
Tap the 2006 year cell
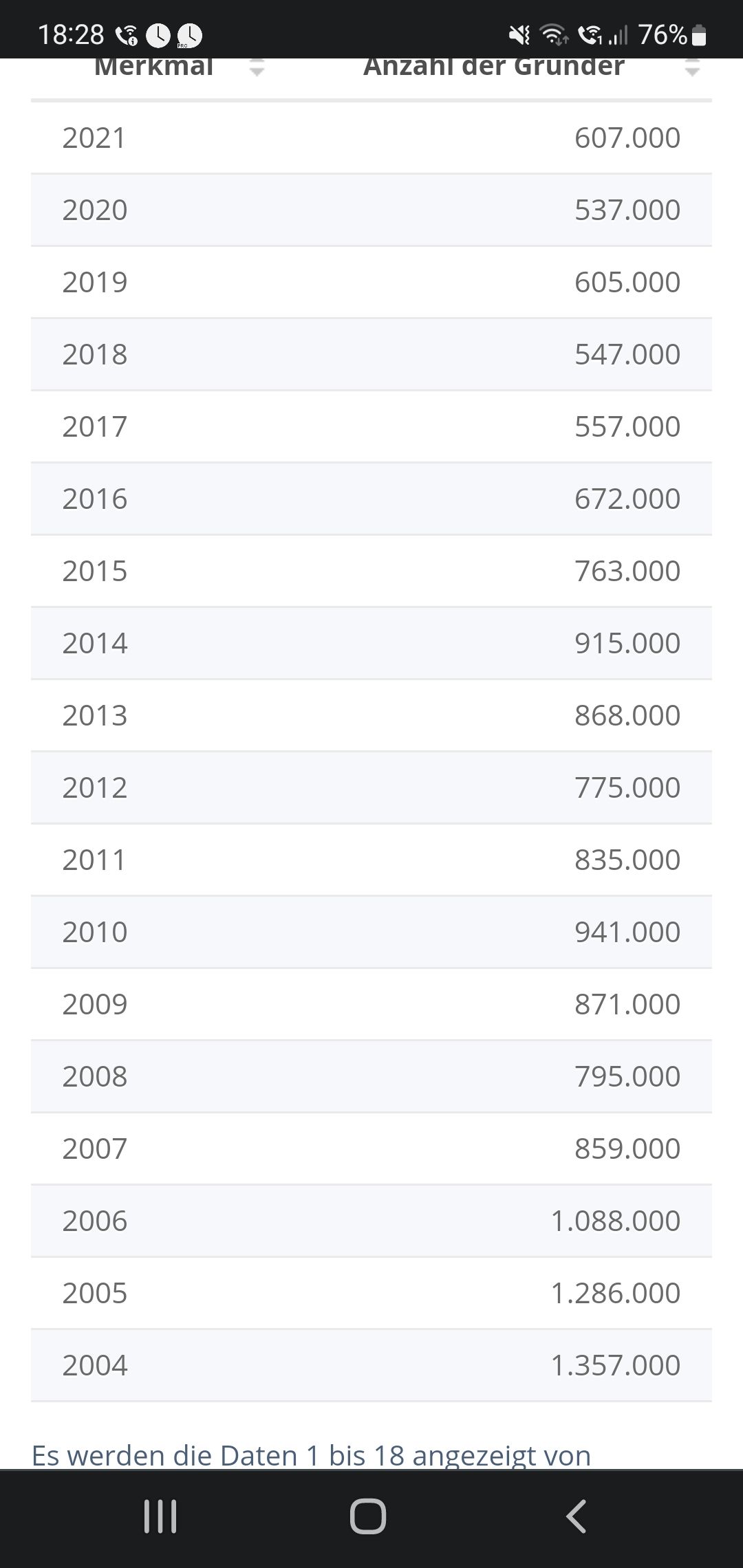click(x=95, y=1221)
